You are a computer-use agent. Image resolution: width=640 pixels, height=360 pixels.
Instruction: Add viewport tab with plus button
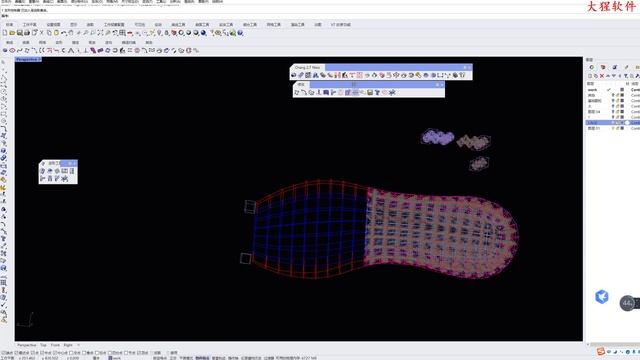(x=78, y=345)
